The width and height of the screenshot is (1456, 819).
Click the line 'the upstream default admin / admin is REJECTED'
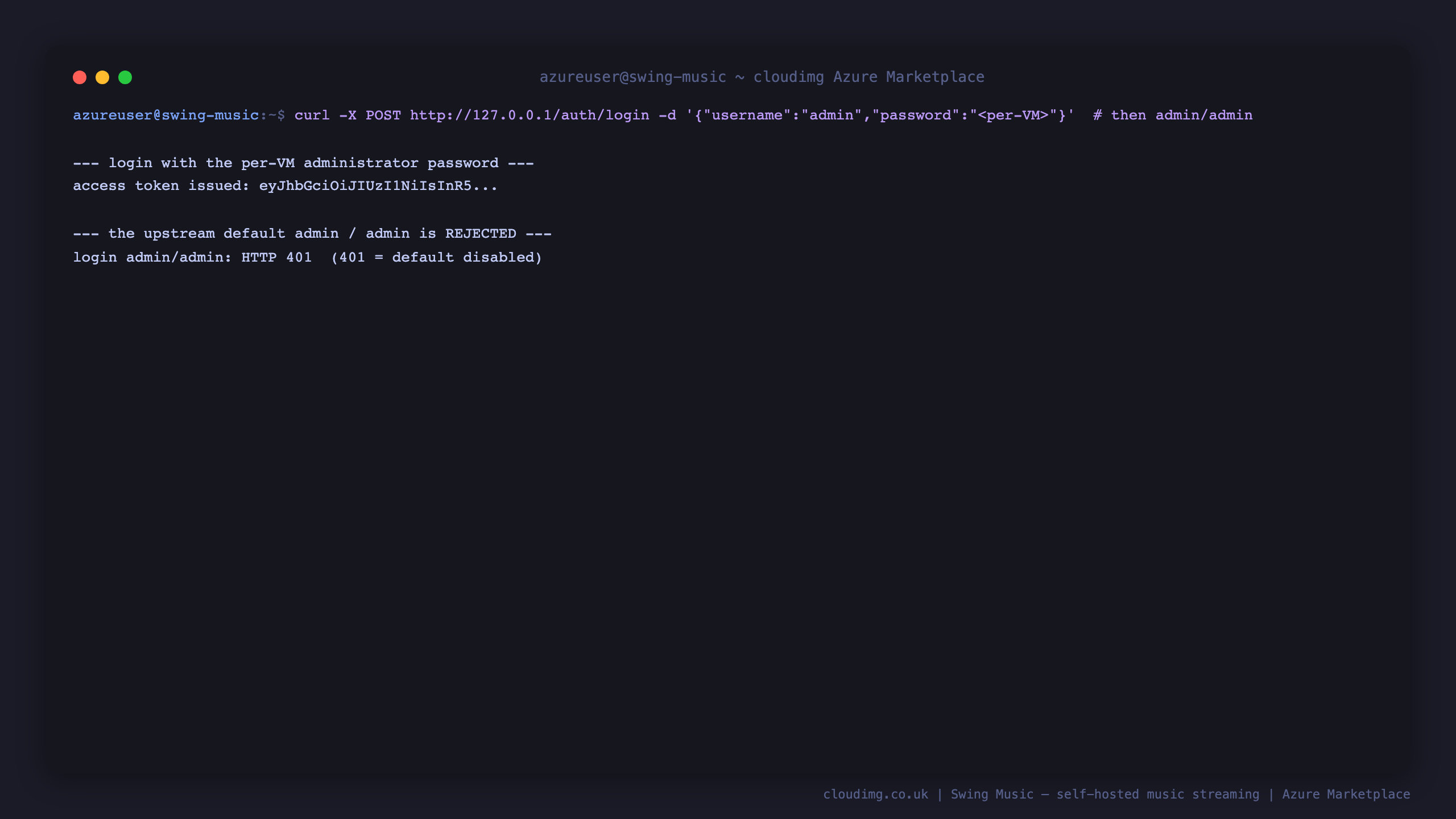click(x=312, y=234)
